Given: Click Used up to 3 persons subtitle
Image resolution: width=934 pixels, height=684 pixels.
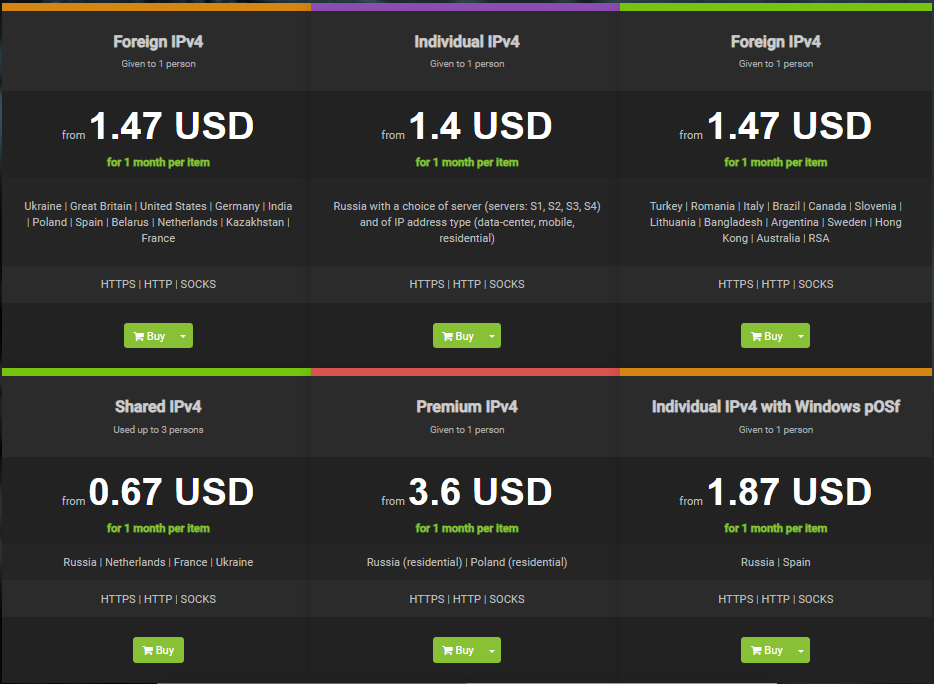Looking at the screenshot, I should (158, 430).
